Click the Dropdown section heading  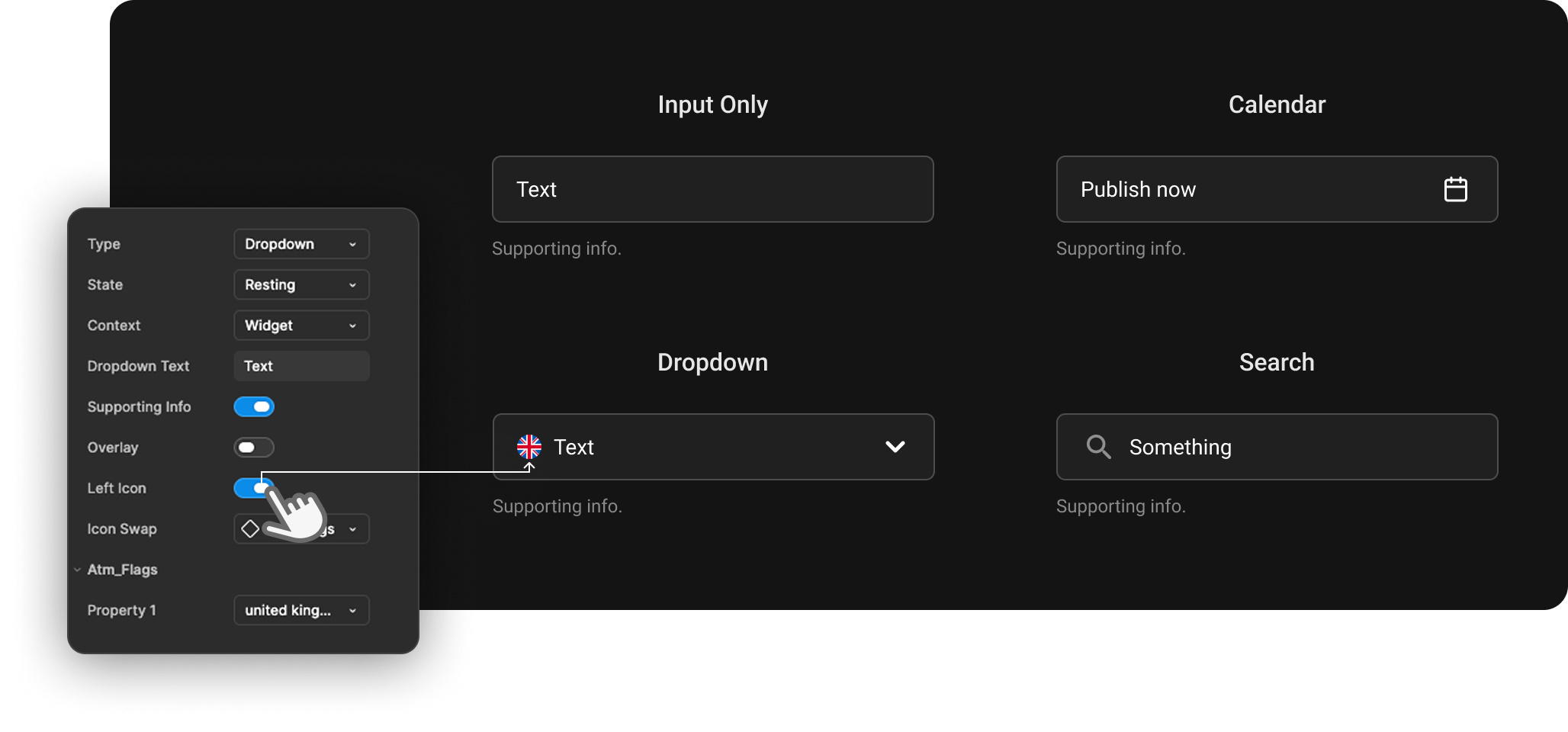point(712,362)
